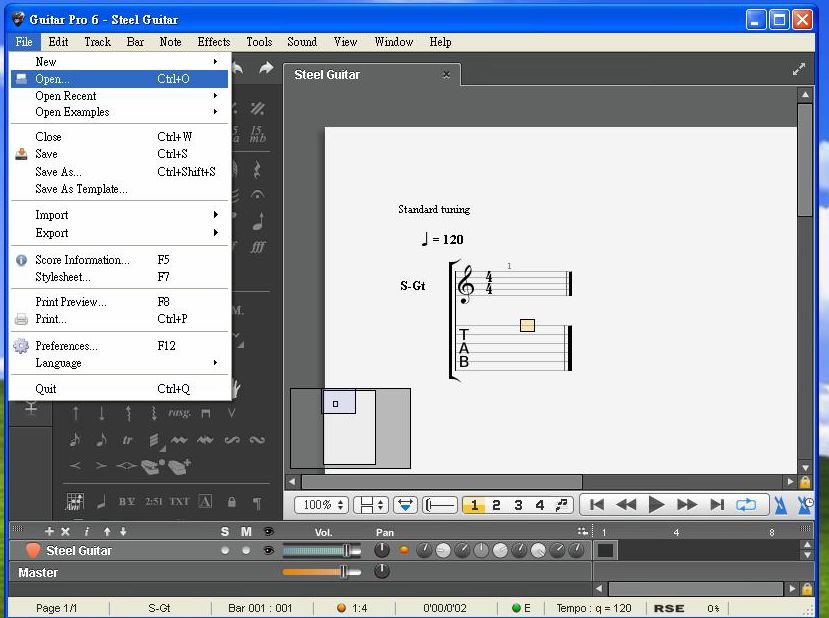Select voice 3 button
The height and width of the screenshot is (618, 829).
click(518, 505)
